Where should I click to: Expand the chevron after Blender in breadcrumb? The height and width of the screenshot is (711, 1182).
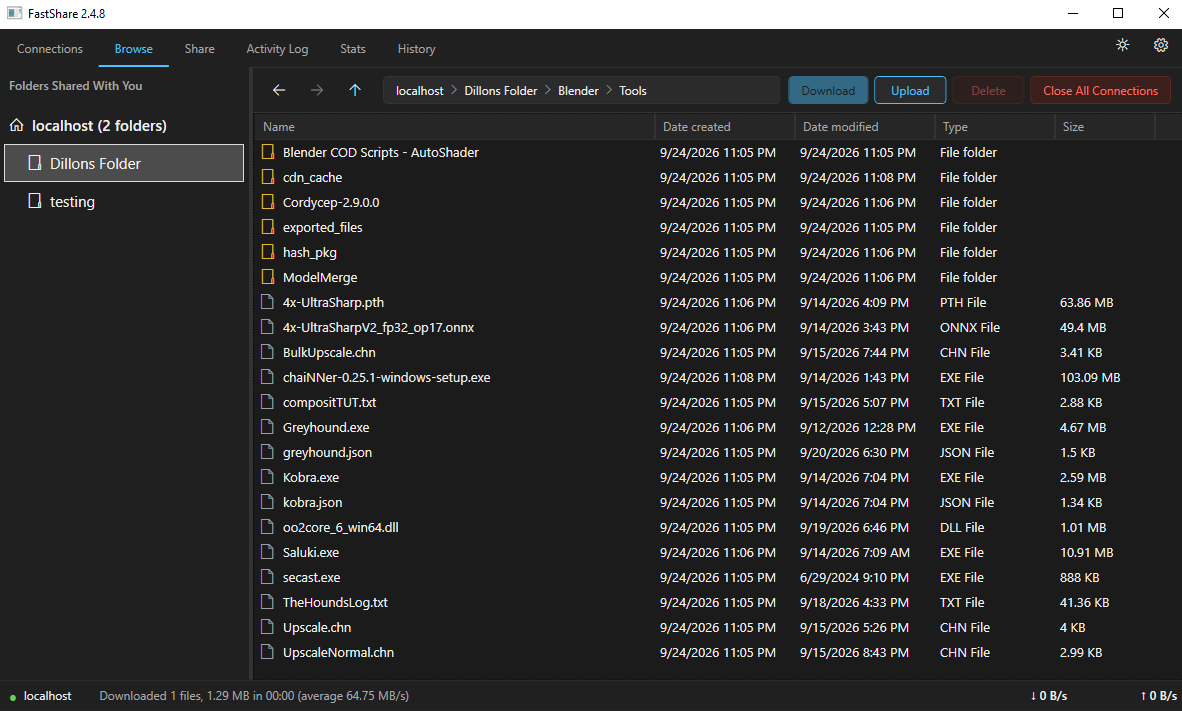click(609, 90)
